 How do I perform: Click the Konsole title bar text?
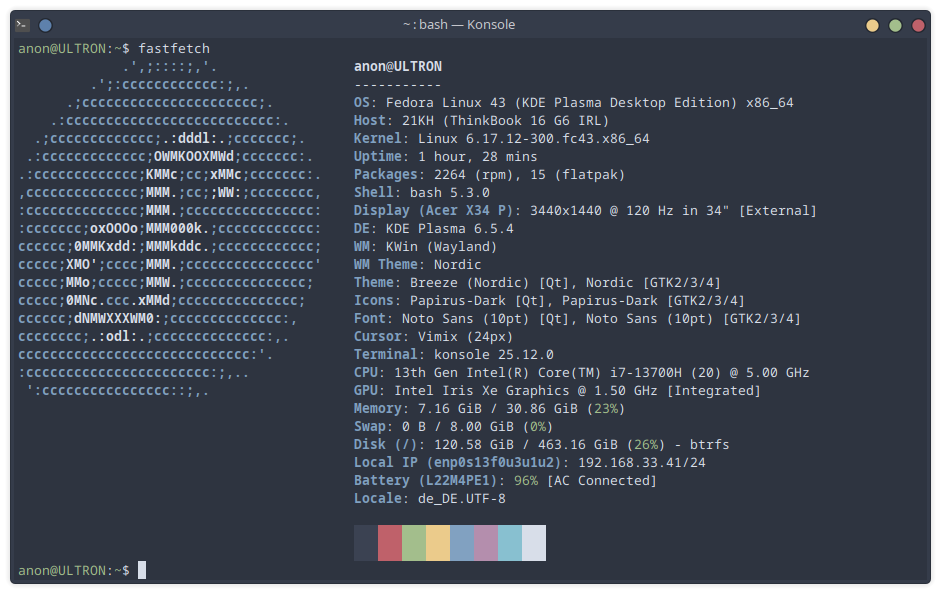coord(459,25)
